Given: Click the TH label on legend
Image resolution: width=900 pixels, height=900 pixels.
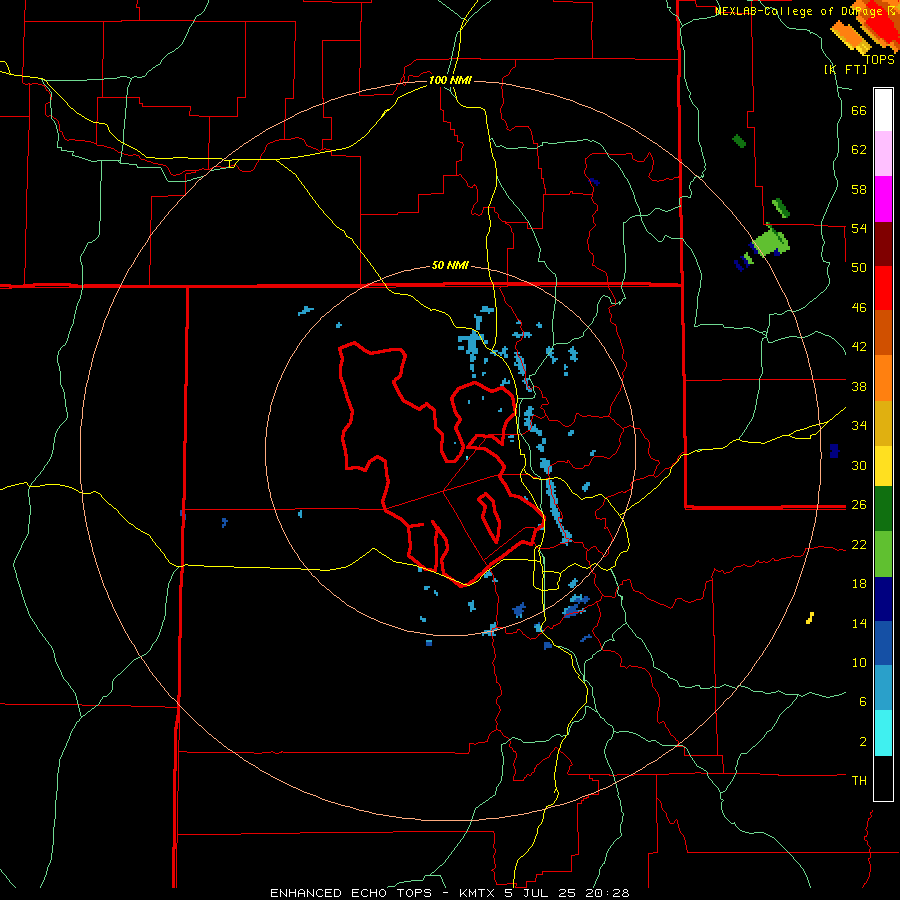Looking at the screenshot, I should (859, 781).
